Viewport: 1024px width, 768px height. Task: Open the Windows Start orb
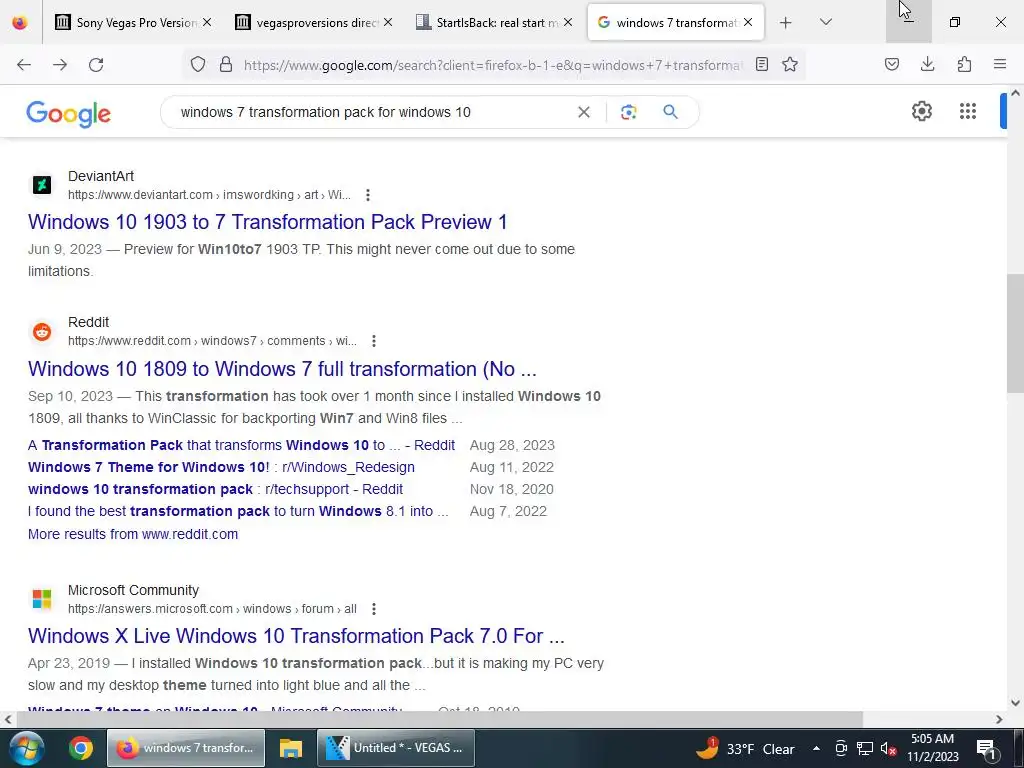pyautogui.click(x=26, y=748)
